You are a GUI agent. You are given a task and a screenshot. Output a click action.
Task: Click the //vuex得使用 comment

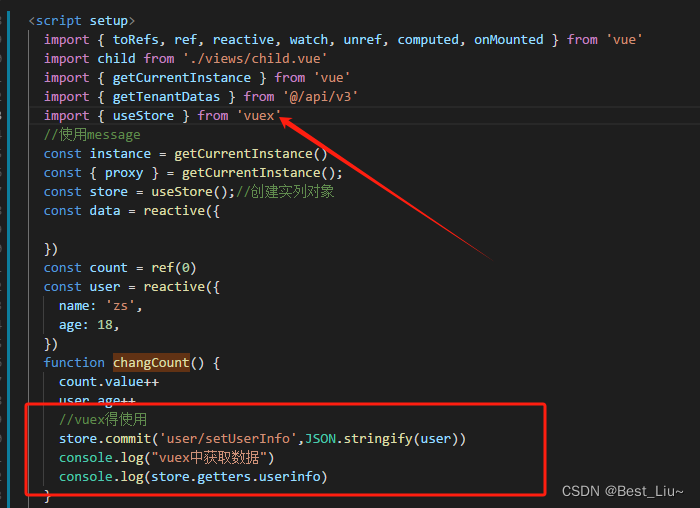(103, 420)
